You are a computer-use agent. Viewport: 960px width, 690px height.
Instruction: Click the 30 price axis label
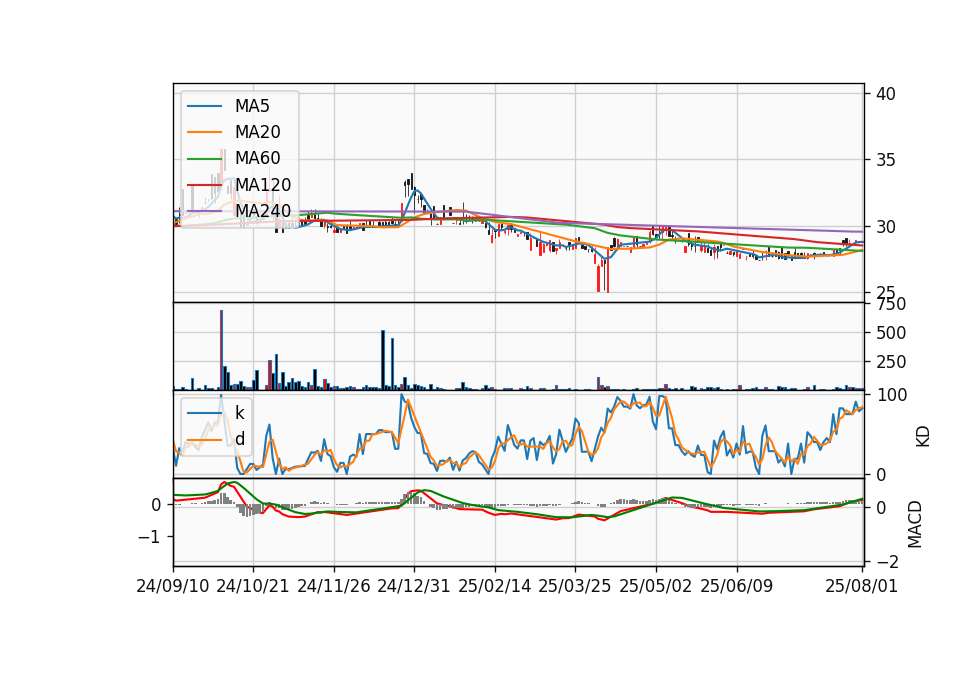[885, 227]
